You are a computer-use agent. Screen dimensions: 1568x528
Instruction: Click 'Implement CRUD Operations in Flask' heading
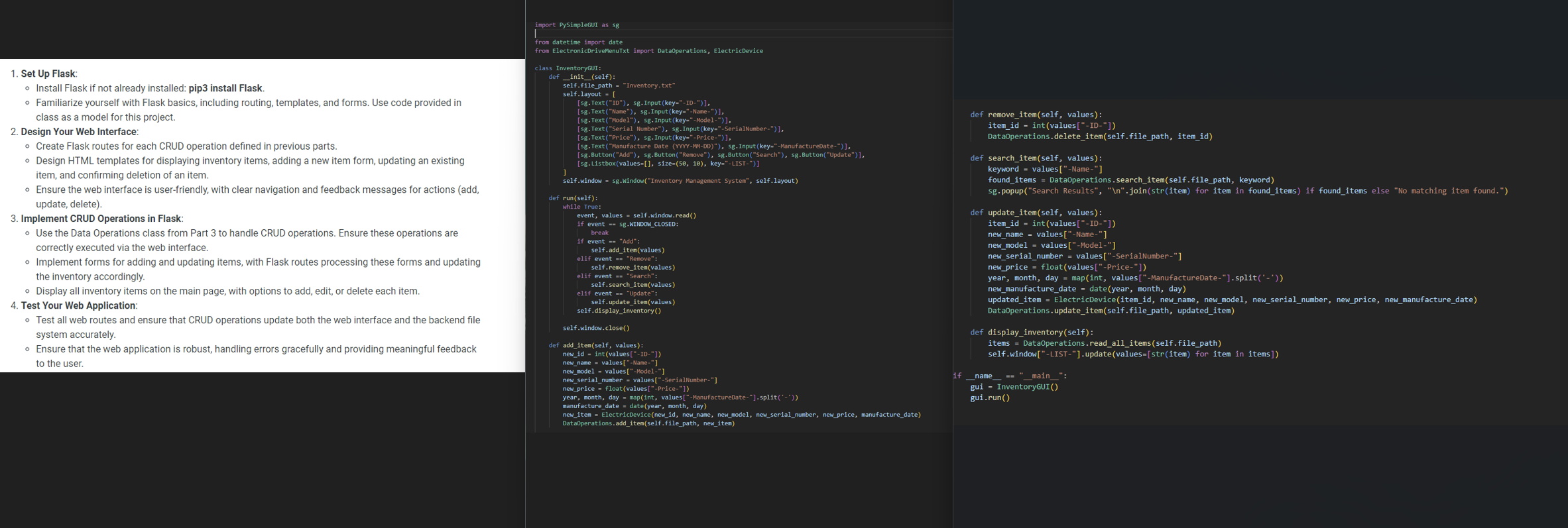pyautogui.click(x=101, y=219)
